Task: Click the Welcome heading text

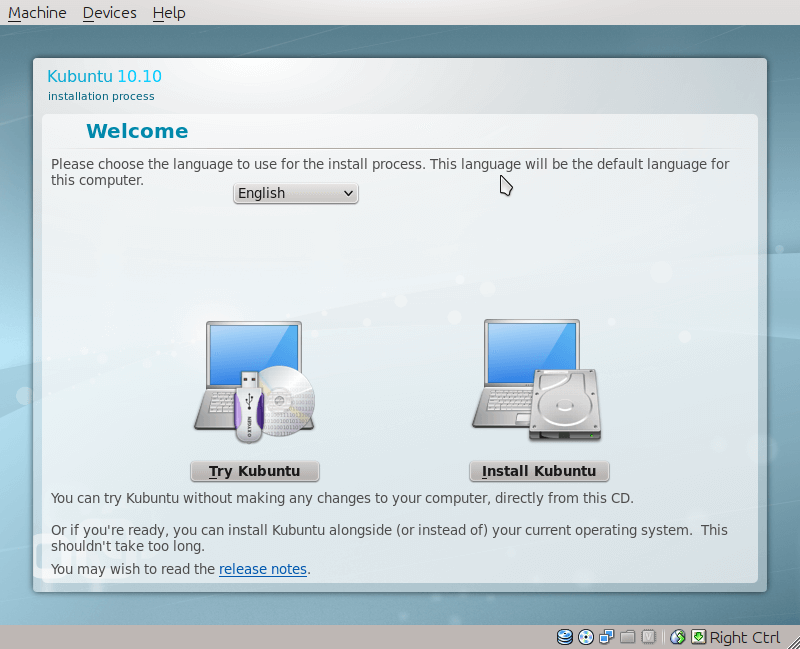Action: point(137,131)
